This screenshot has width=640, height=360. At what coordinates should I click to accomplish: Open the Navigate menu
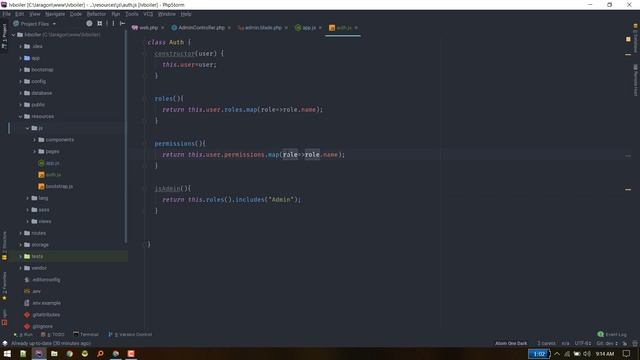[x=55, y=14]
